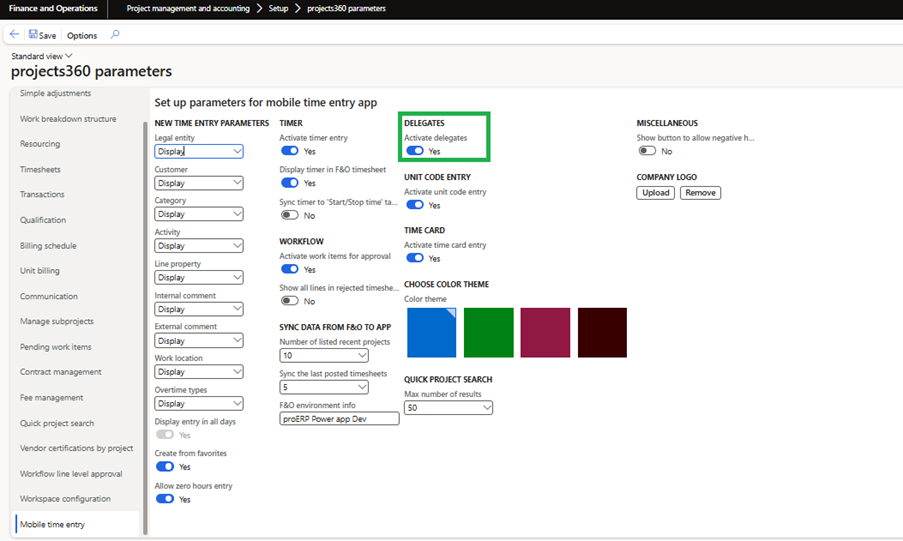
Task: Open Sync the last posted timesheets dropdown
Action: click(x=324, y=387)
